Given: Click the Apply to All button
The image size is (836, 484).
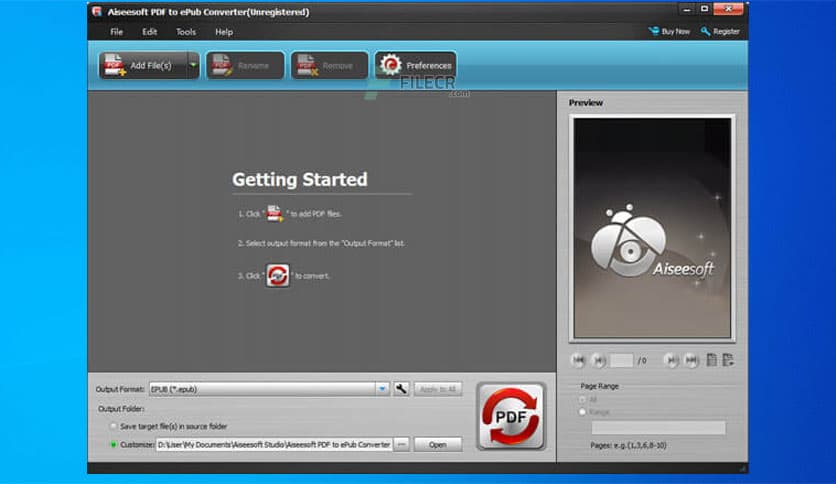Looking at the screenshot, I should pyautogui.click(x=438, y=389).
